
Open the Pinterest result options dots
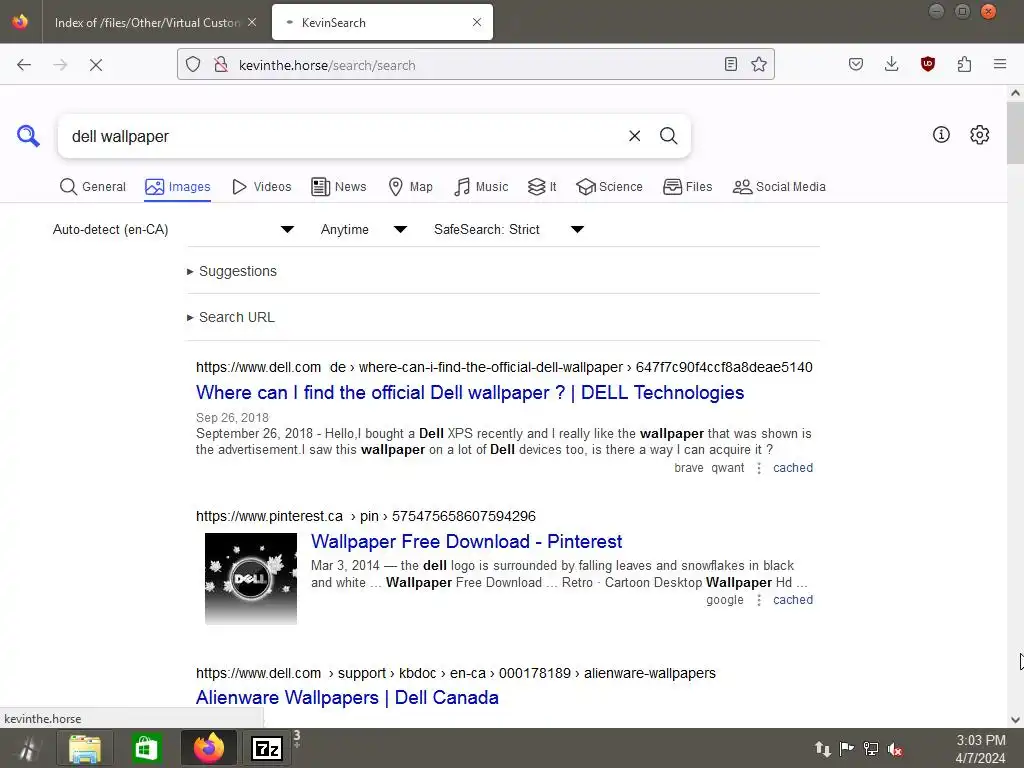[x=758, y=600]
